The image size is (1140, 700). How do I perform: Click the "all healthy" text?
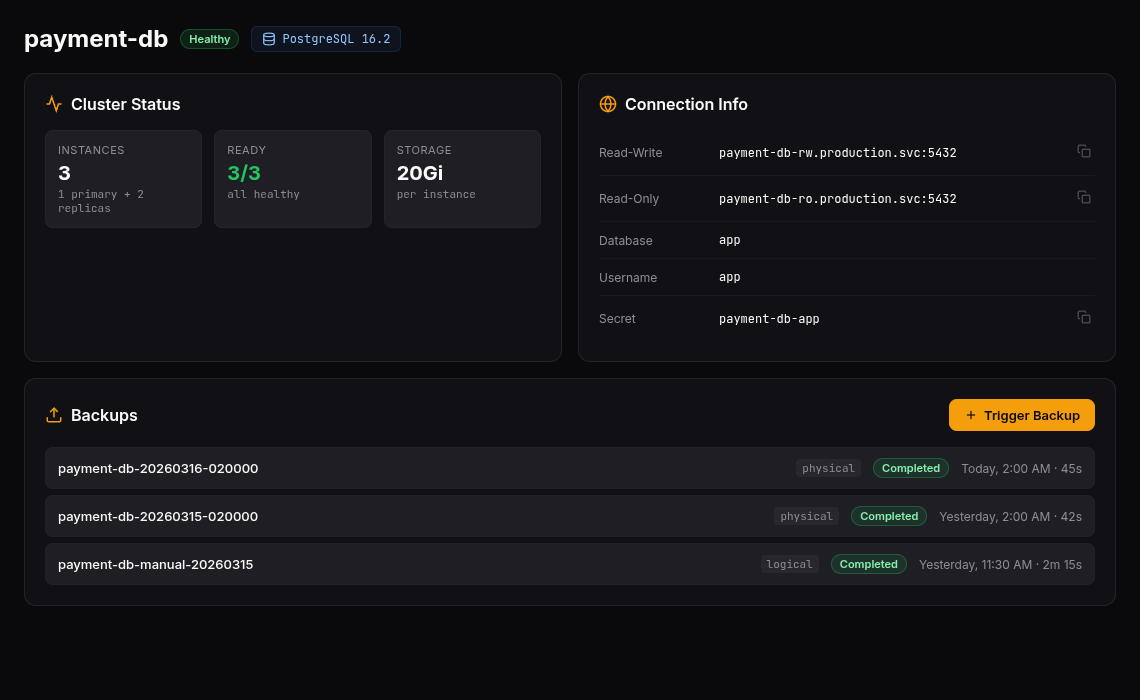[x=263, y=194]
